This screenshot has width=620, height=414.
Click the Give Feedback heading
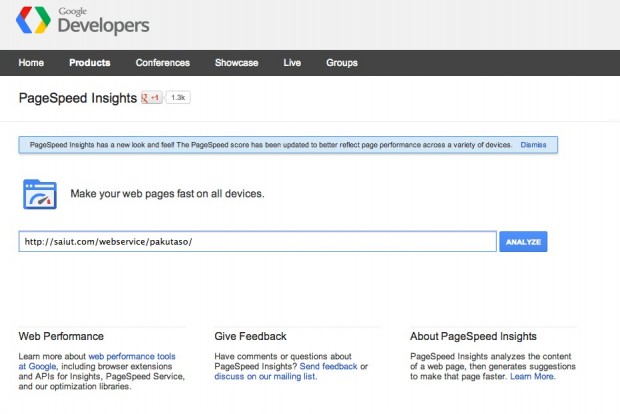(250, 336)
